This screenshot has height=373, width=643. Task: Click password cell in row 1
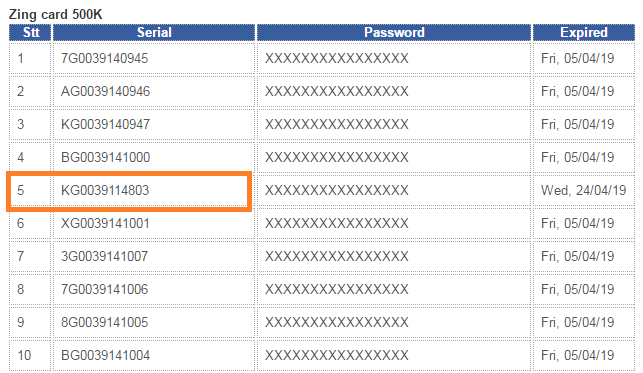coord(394,58)
